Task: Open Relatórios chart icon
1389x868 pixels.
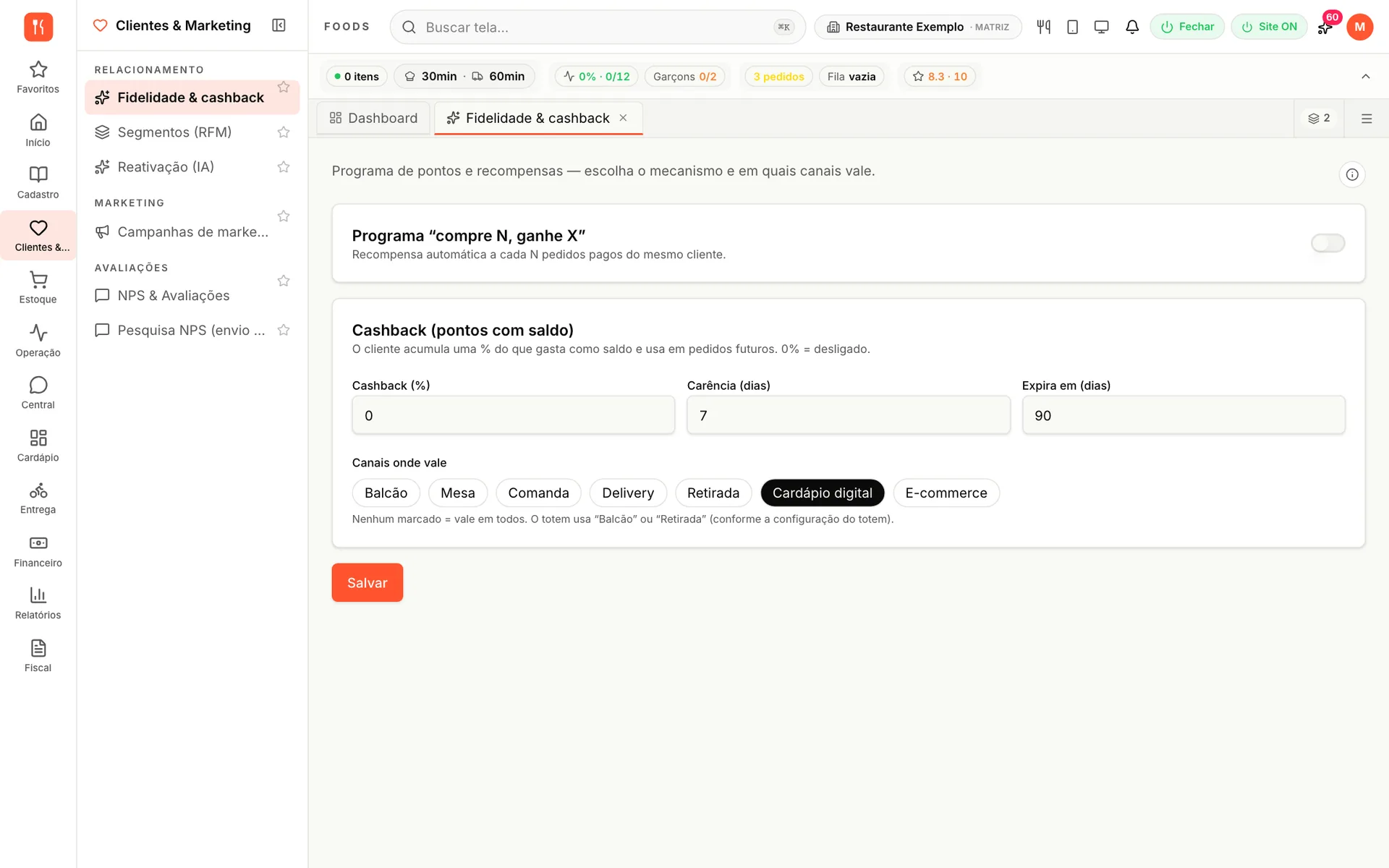Action: [x=38, y=603]
